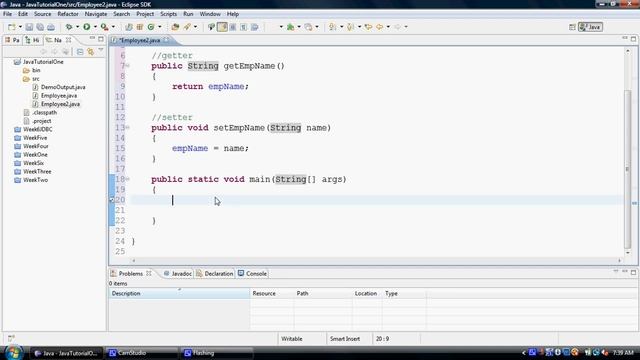The image size is (640, 360).
Task: Sort by the Location column header
Action: pos(367,293)
